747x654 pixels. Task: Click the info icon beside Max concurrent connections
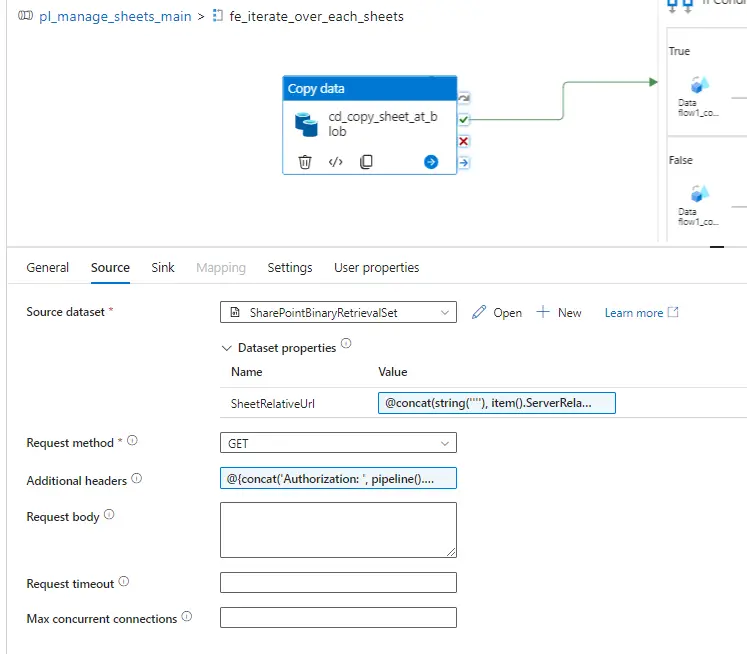click(x=187, y=617)
